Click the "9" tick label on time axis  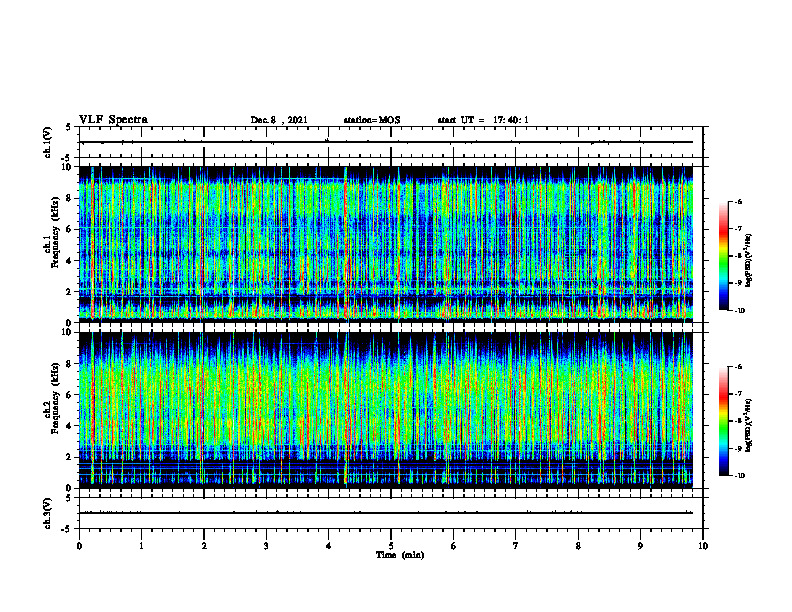tap(640, 546)
